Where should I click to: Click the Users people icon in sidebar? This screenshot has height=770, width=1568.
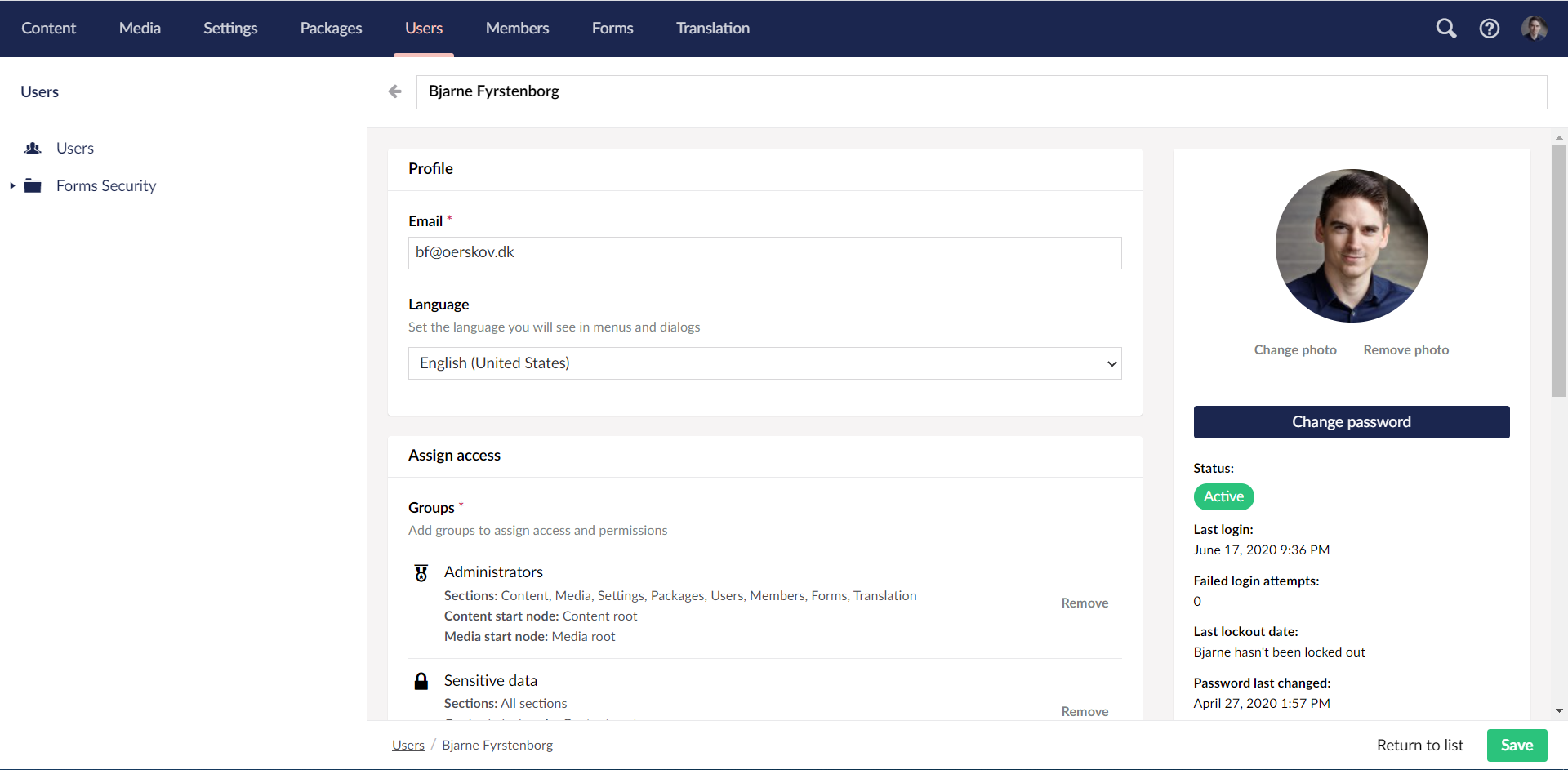[x=33, y=148]
